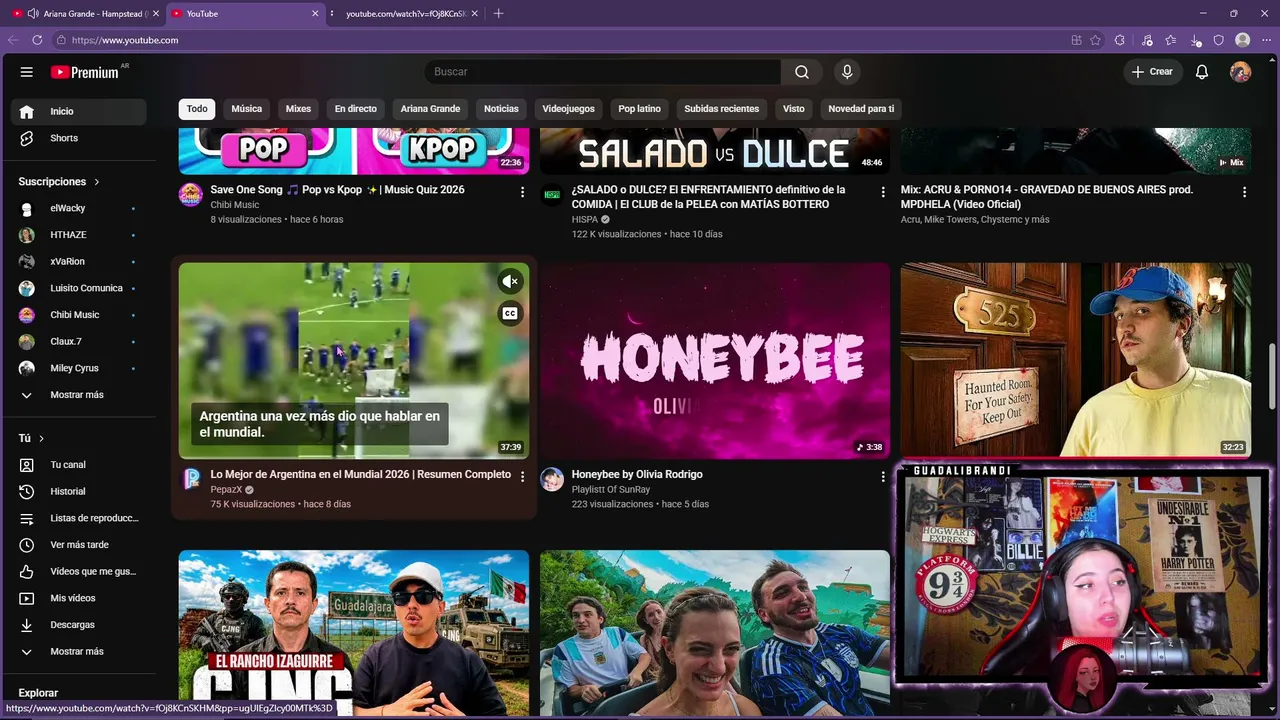Click the Buscar search field
Image resolution: width=1280 pixels, height=720 pixels.
pos(602,72)
